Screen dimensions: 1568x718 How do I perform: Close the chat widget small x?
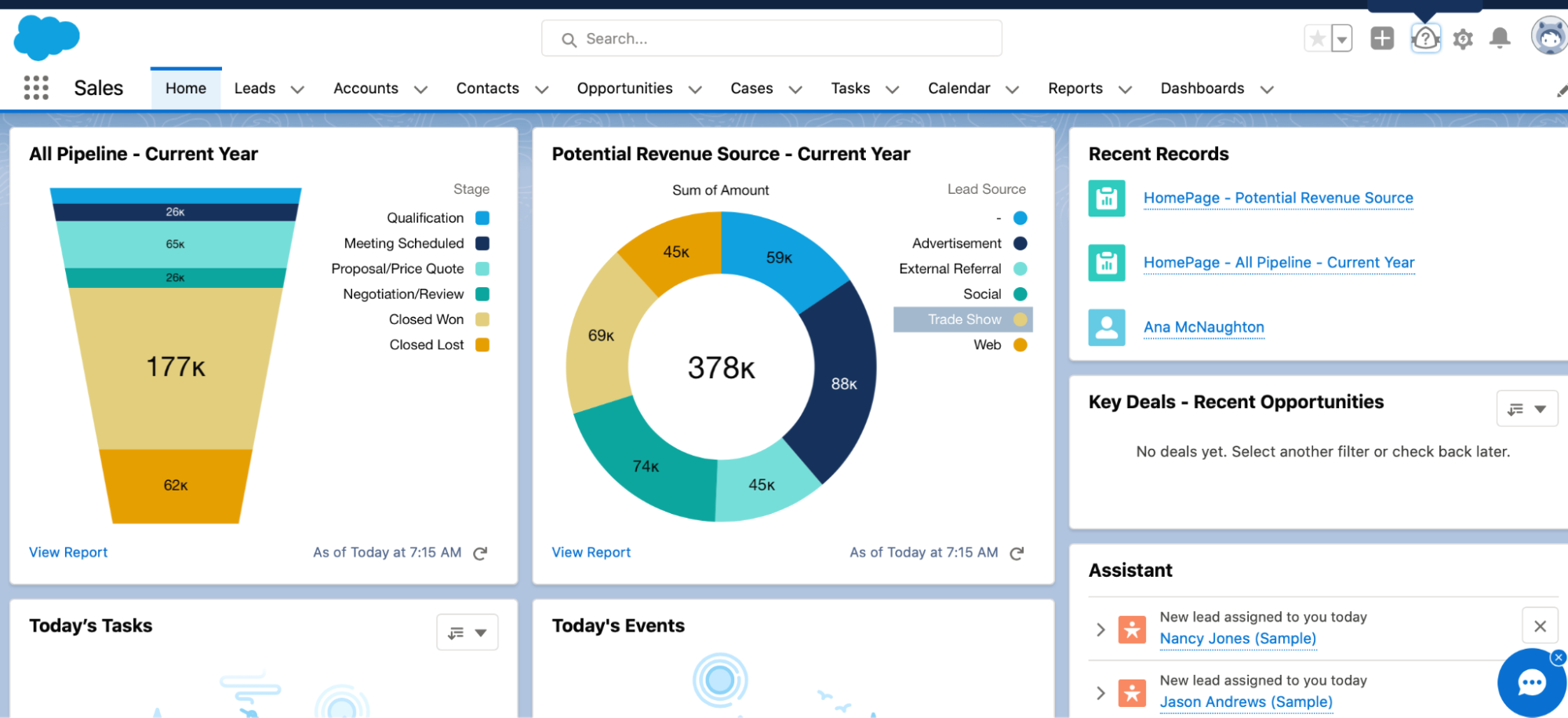click(x=1559, y=658)
